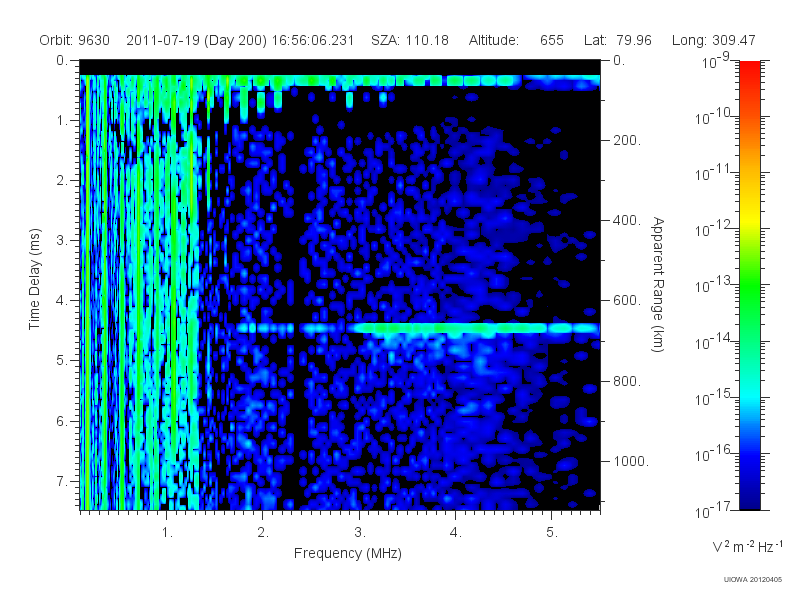Click apparent range tick label '600.'
800x600 pixels.
627,301
